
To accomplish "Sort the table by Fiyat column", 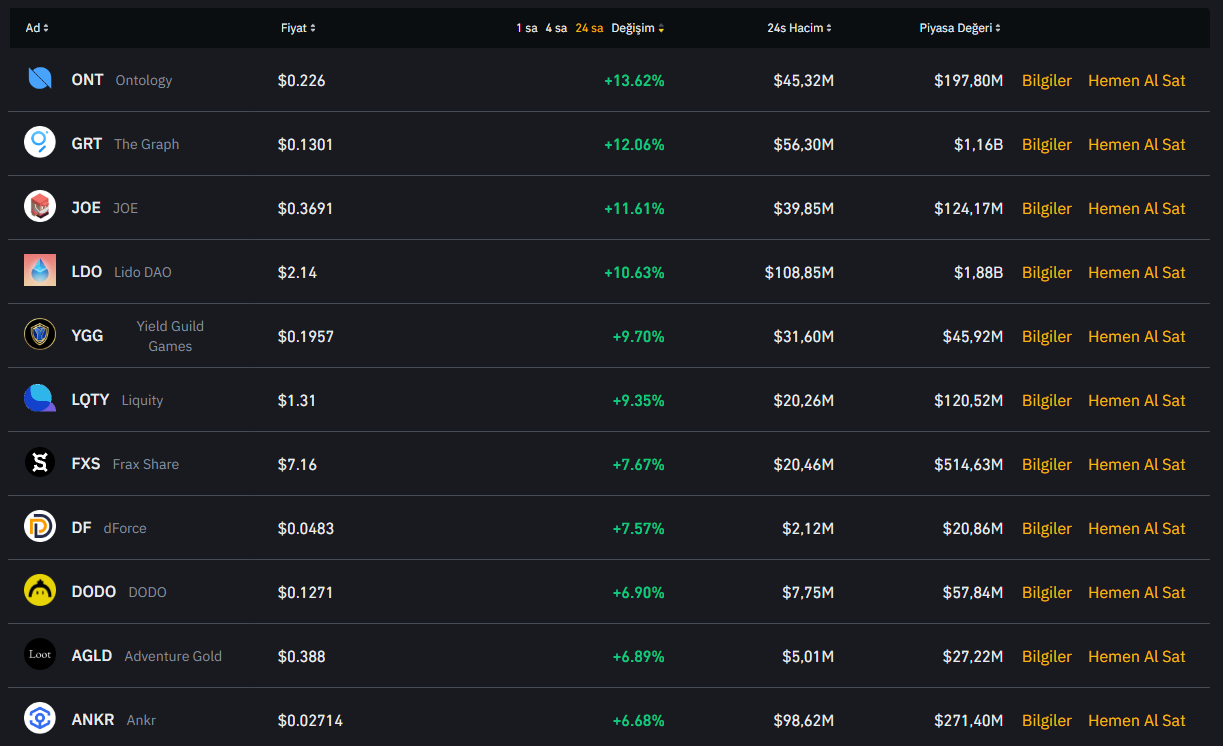I will coord(298,28).
